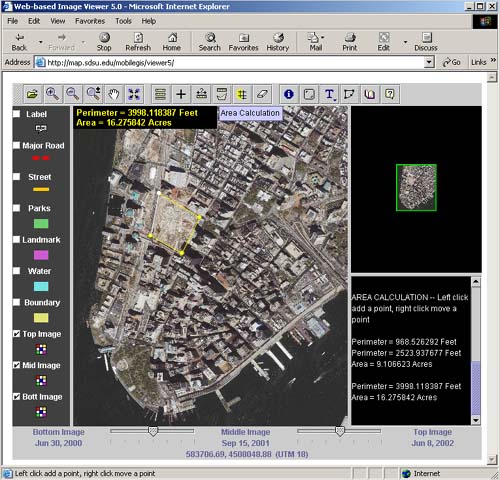Click the Mid Image colored grid icon
Viewport: 500px width, 480px height.
[41, 381]
